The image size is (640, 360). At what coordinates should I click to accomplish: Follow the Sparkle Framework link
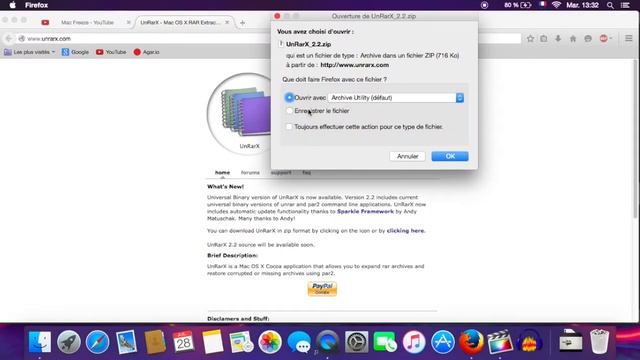coord(365,211)
